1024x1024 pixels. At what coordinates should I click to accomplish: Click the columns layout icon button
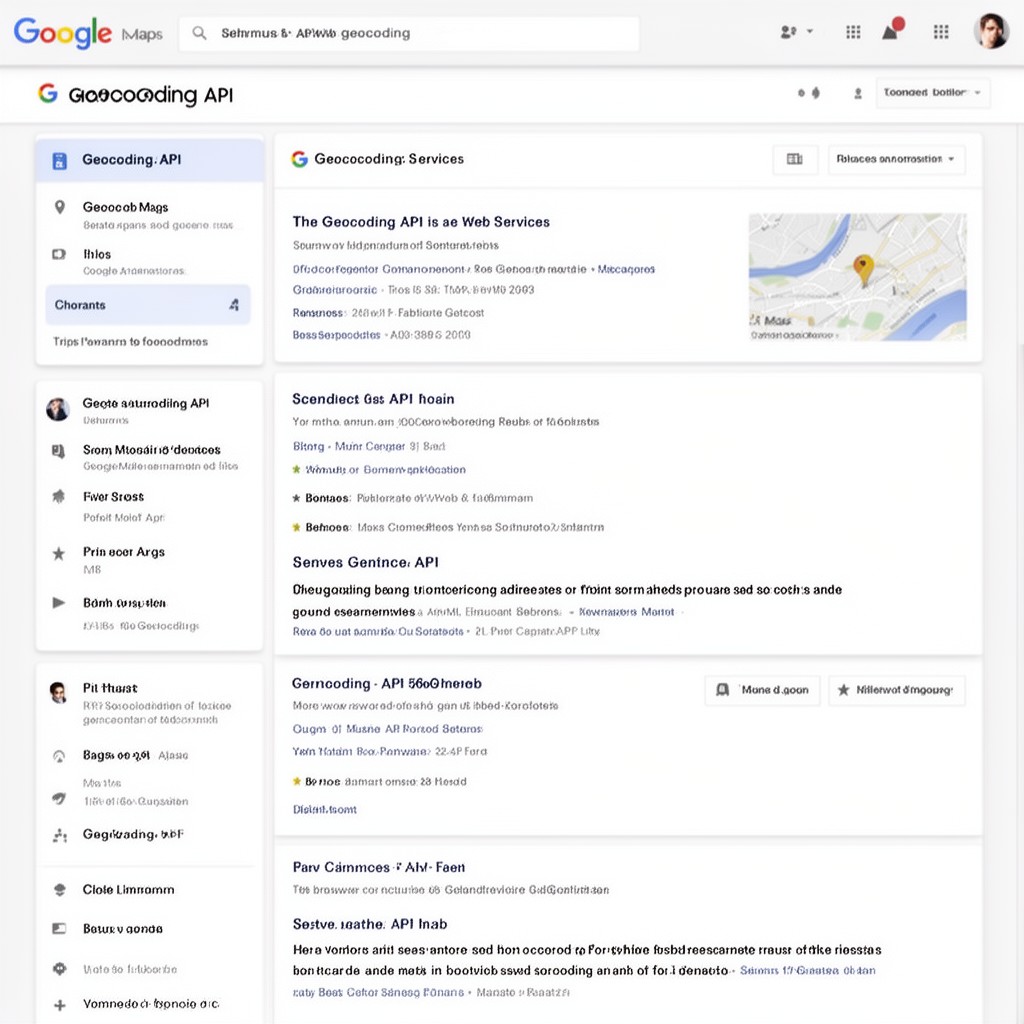(795, 159)
